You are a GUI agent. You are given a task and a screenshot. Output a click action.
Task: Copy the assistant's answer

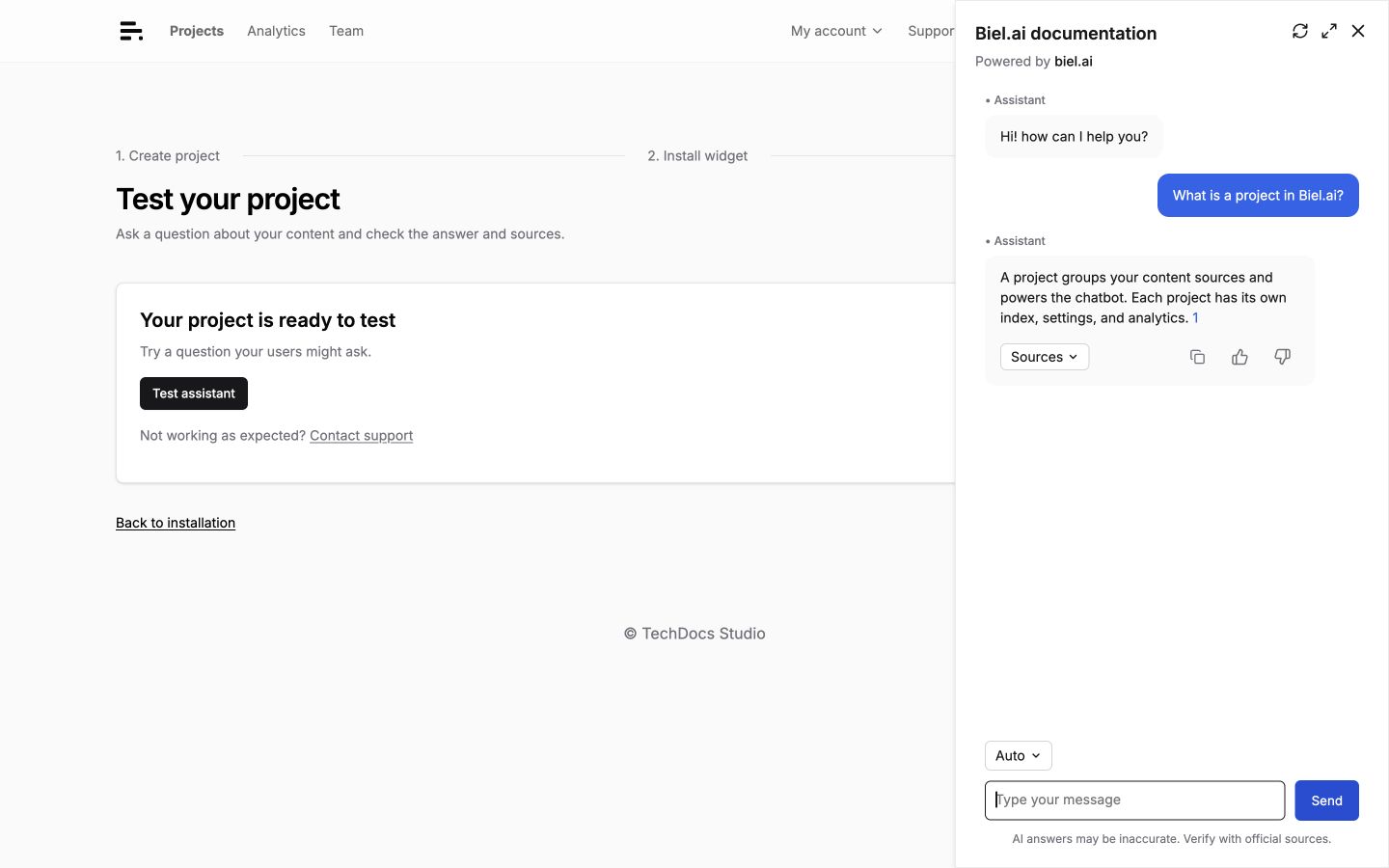(x=1197, y=357)
